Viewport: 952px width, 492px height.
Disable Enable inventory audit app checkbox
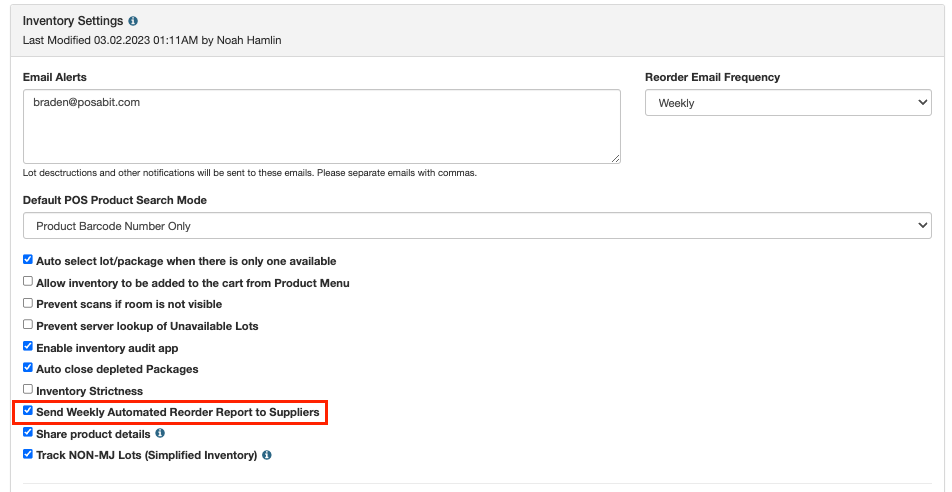click(28, 346)
